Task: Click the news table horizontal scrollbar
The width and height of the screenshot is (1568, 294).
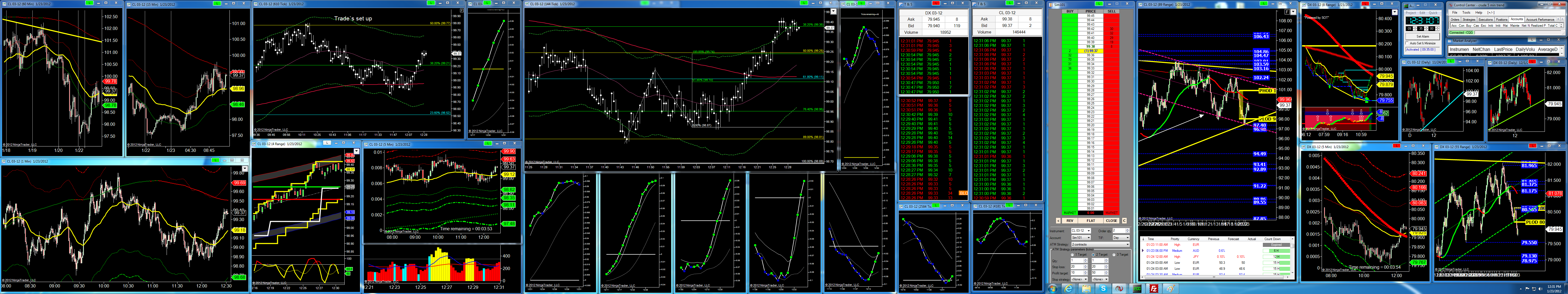Action: [1214, 276]
